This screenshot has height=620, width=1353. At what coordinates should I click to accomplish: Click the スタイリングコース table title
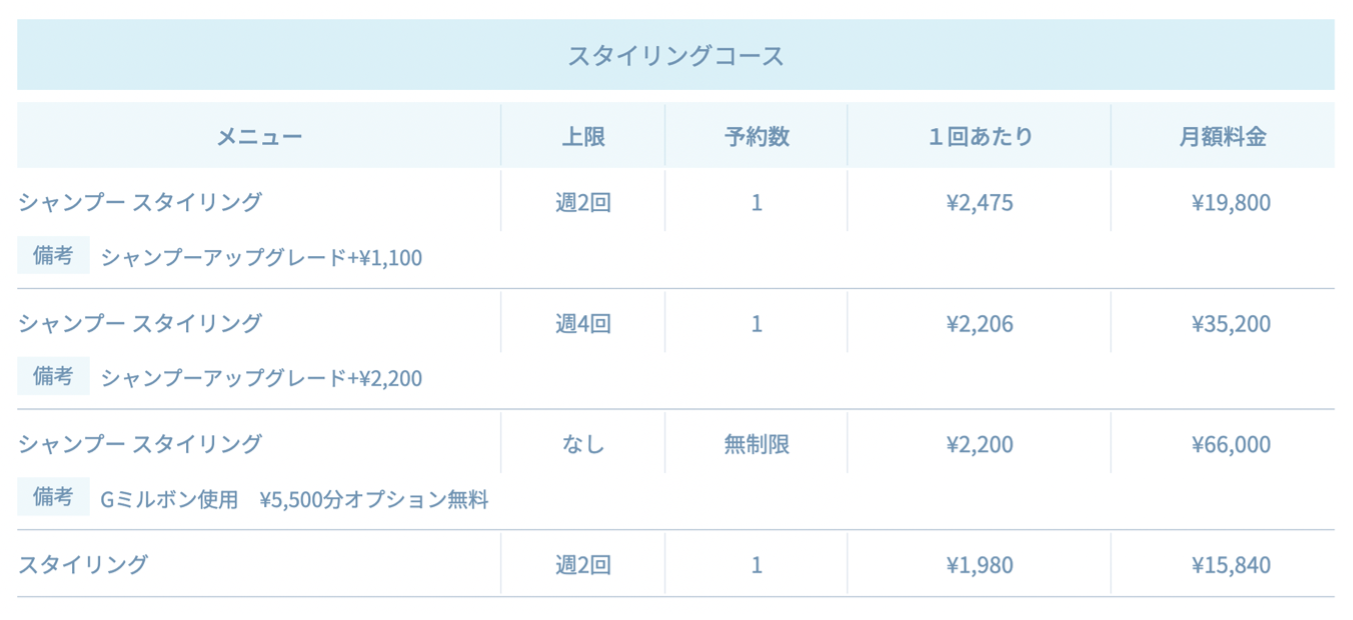pos(676,56)
